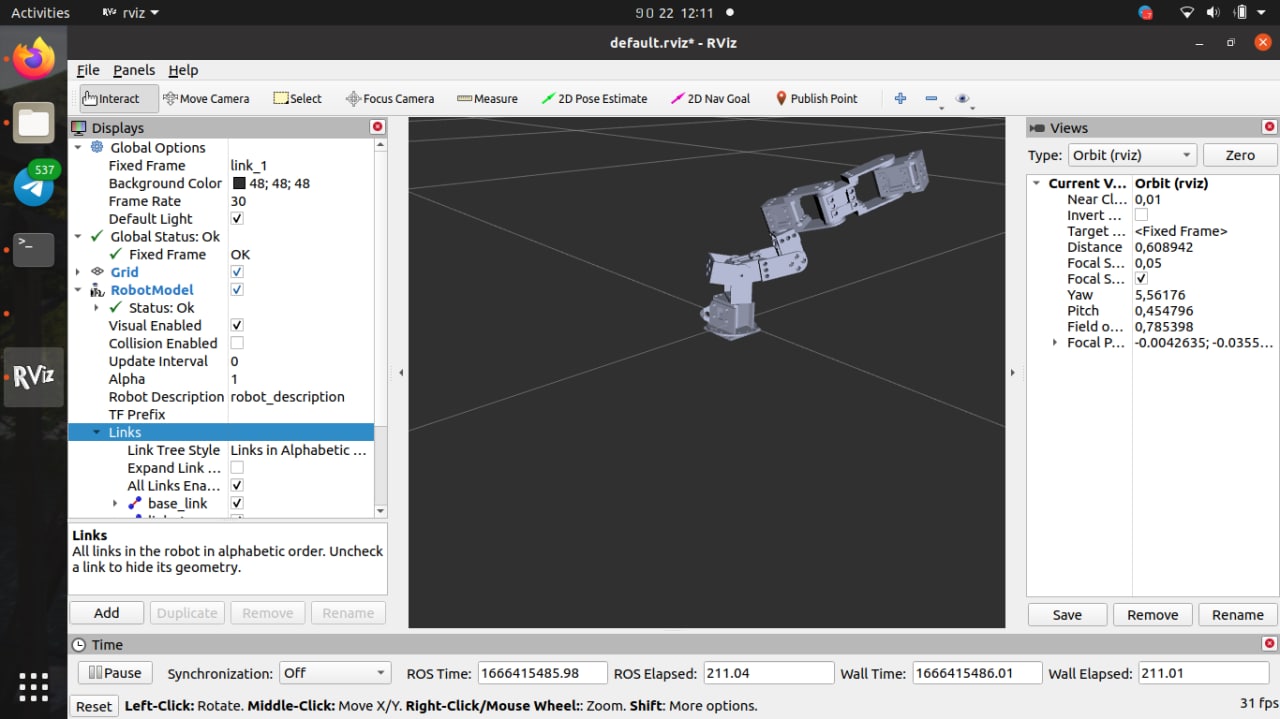The height and width of the screenshot is (719, 1280).
Task: Activate the Measure tool
Action: click(x=487, y=99)
